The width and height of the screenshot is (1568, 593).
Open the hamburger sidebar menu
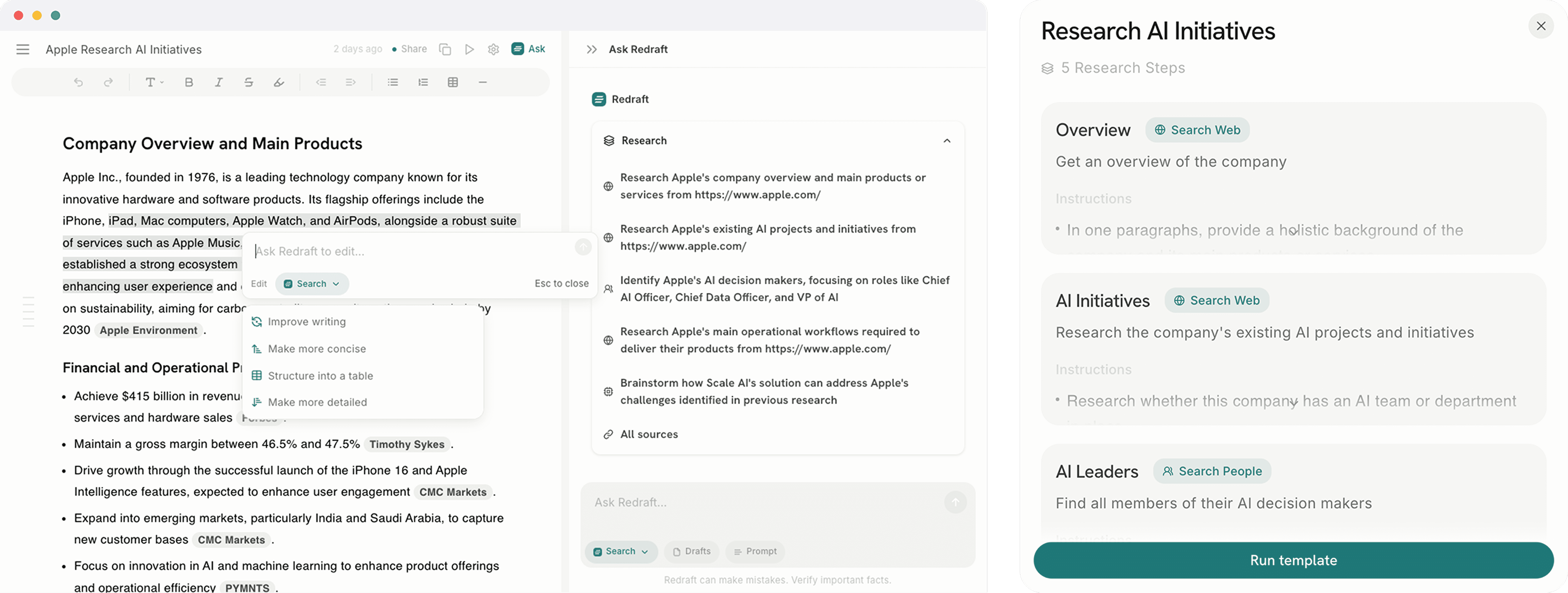tap(22, 49)
